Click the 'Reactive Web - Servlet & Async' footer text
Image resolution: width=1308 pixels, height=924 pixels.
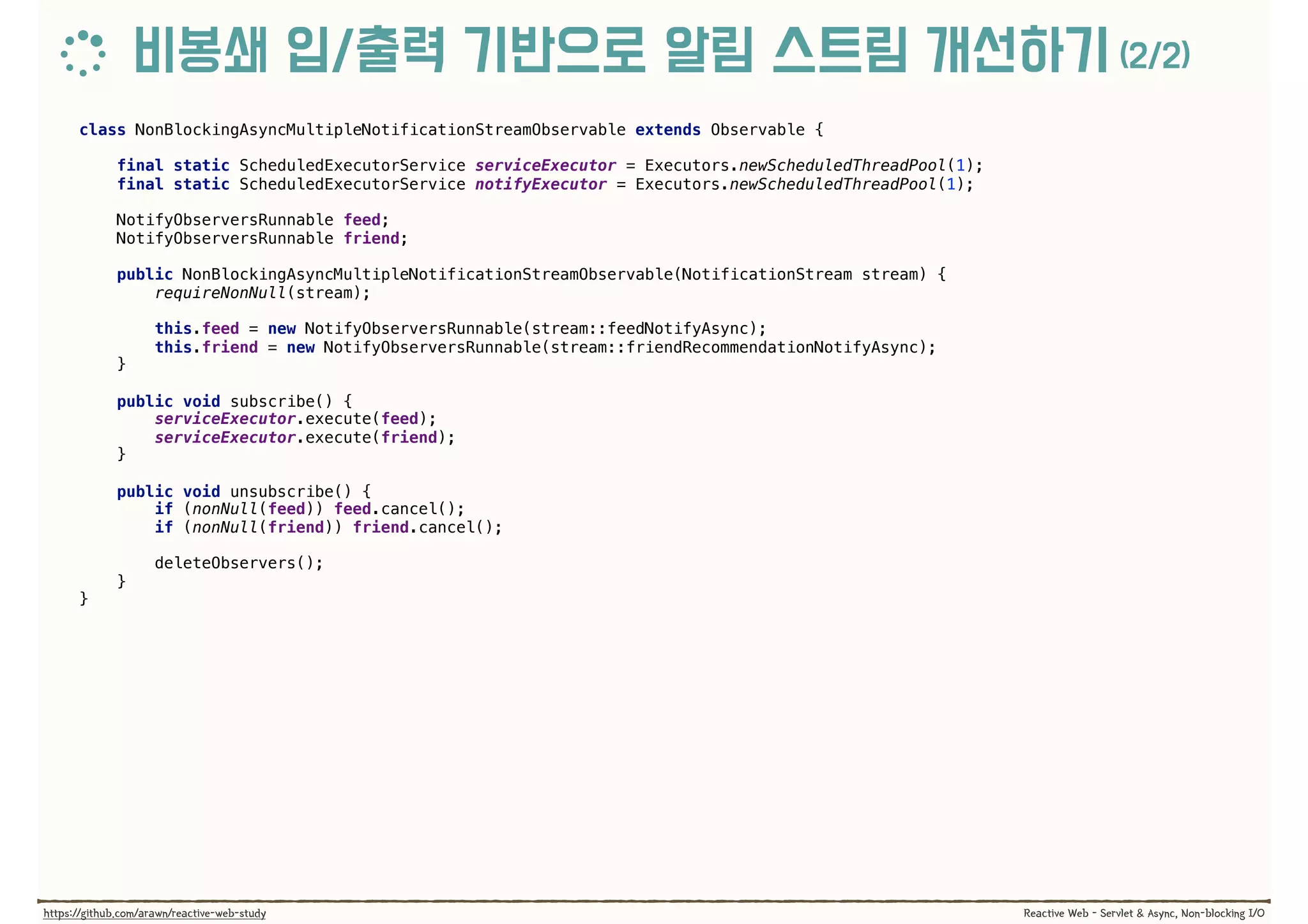coord(1144,913)
